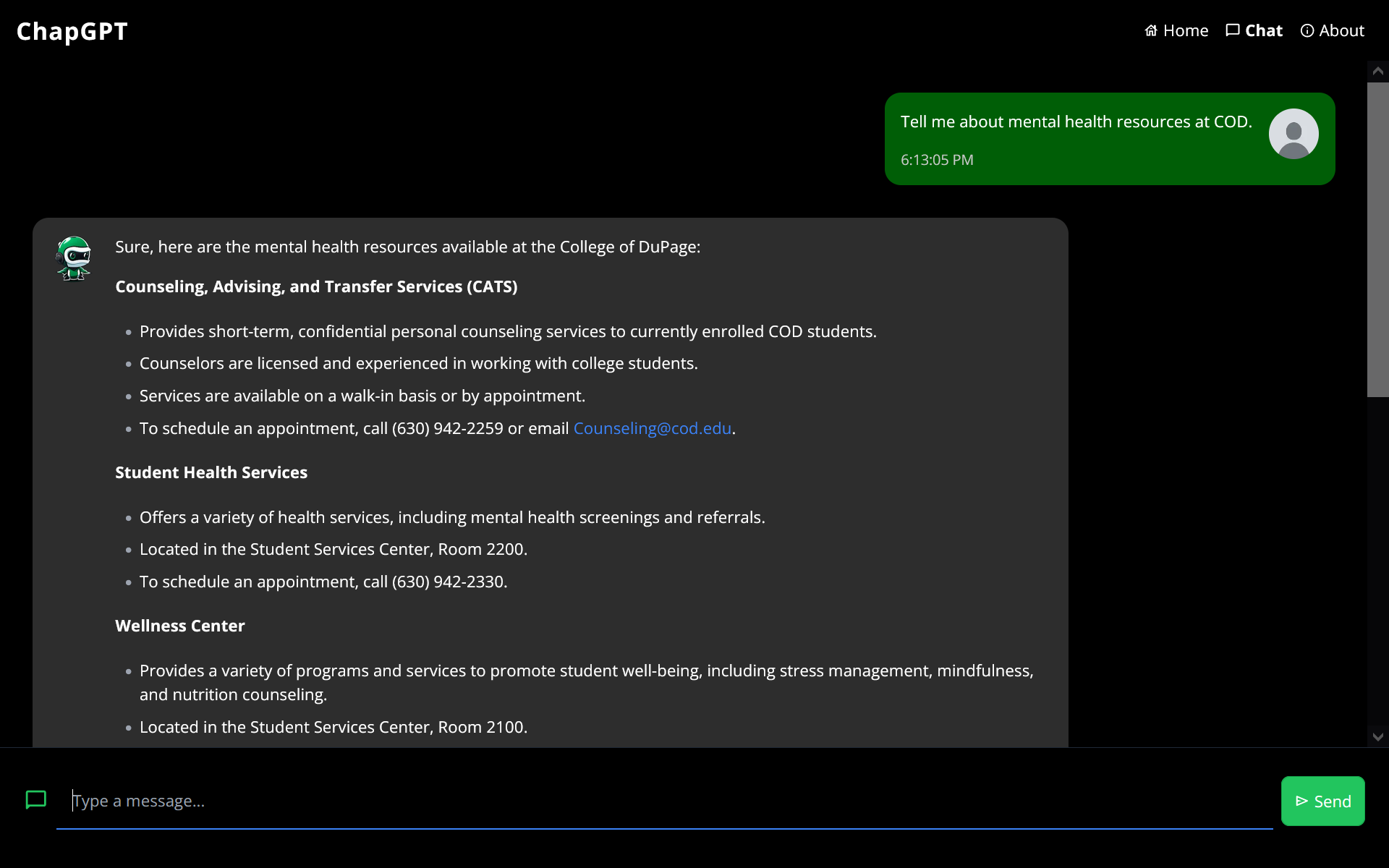Click the green robot bot avatar

(x=74, y=258)
